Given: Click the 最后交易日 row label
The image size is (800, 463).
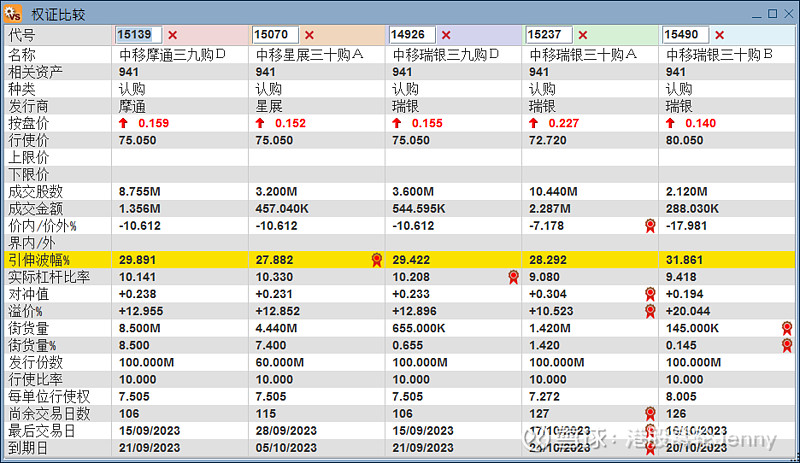Looking at the screenshot, I should pos(42,431).
